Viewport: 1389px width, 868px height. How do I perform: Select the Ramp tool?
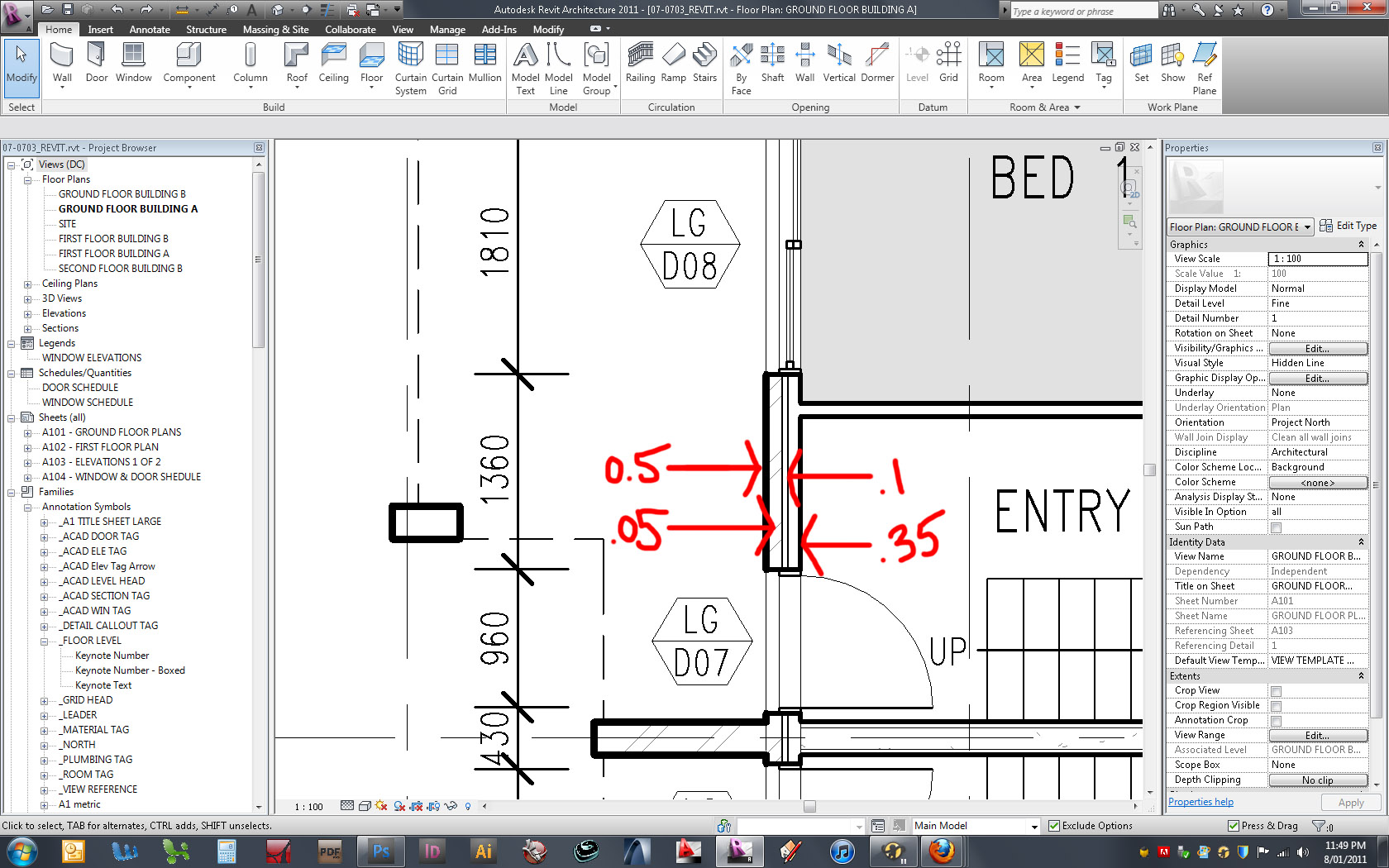(x=673, y=64)
